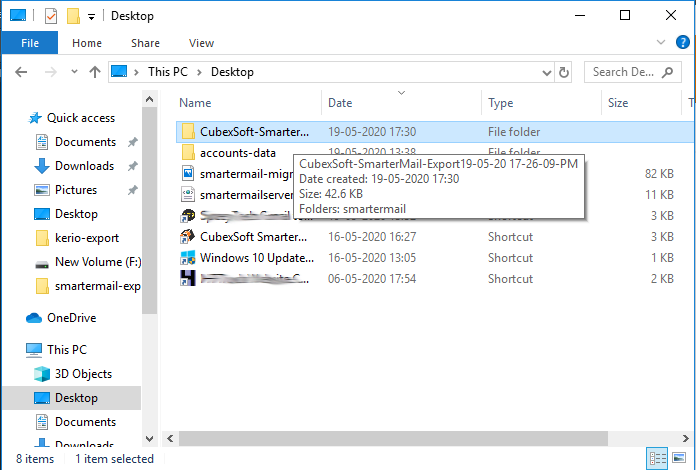Expand the ribbon with the chevron
The height and width of the screenshot is (470, 696).
tap(660, 42)
